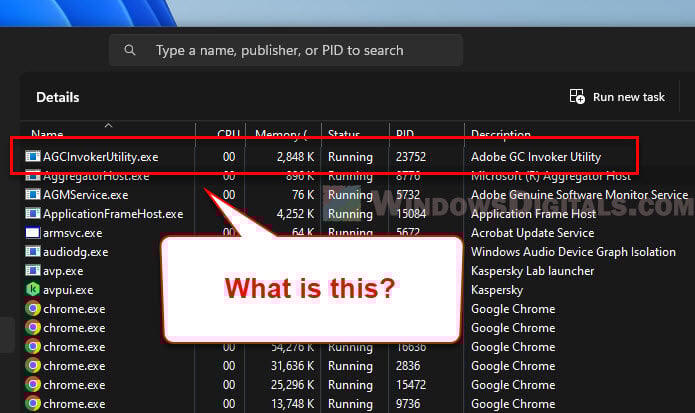
Task: Click Chrome icon of PID 2836 row
Action: [x=33, y=366]
